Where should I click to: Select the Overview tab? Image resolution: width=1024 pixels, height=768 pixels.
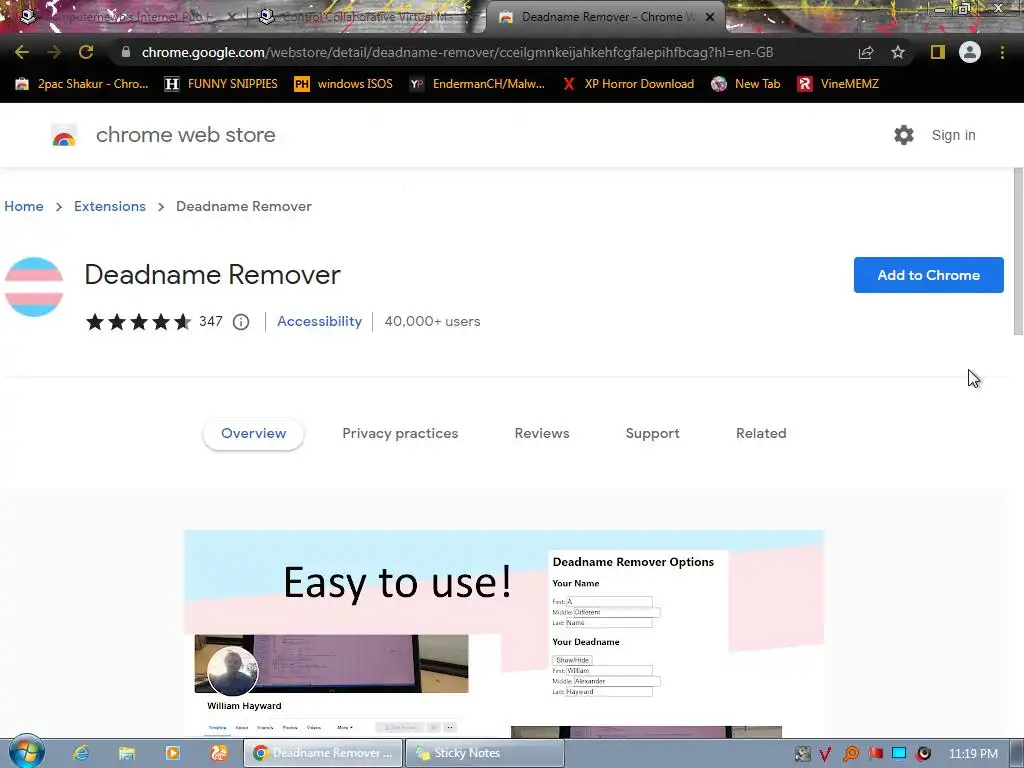[x=253, y=434]
